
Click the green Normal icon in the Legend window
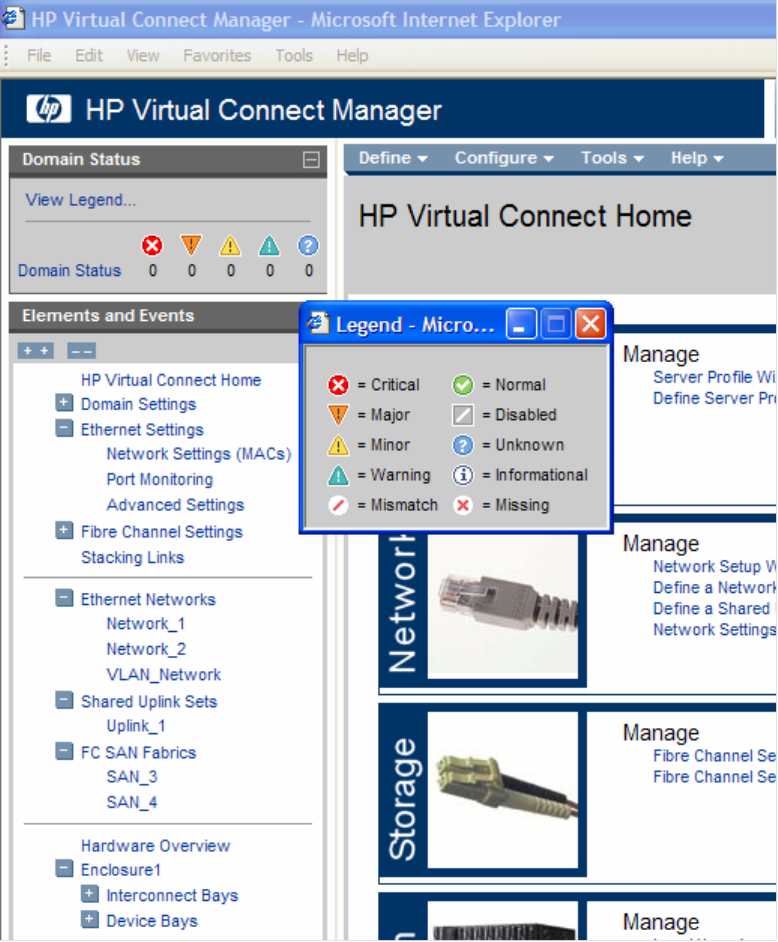point(463,384)
